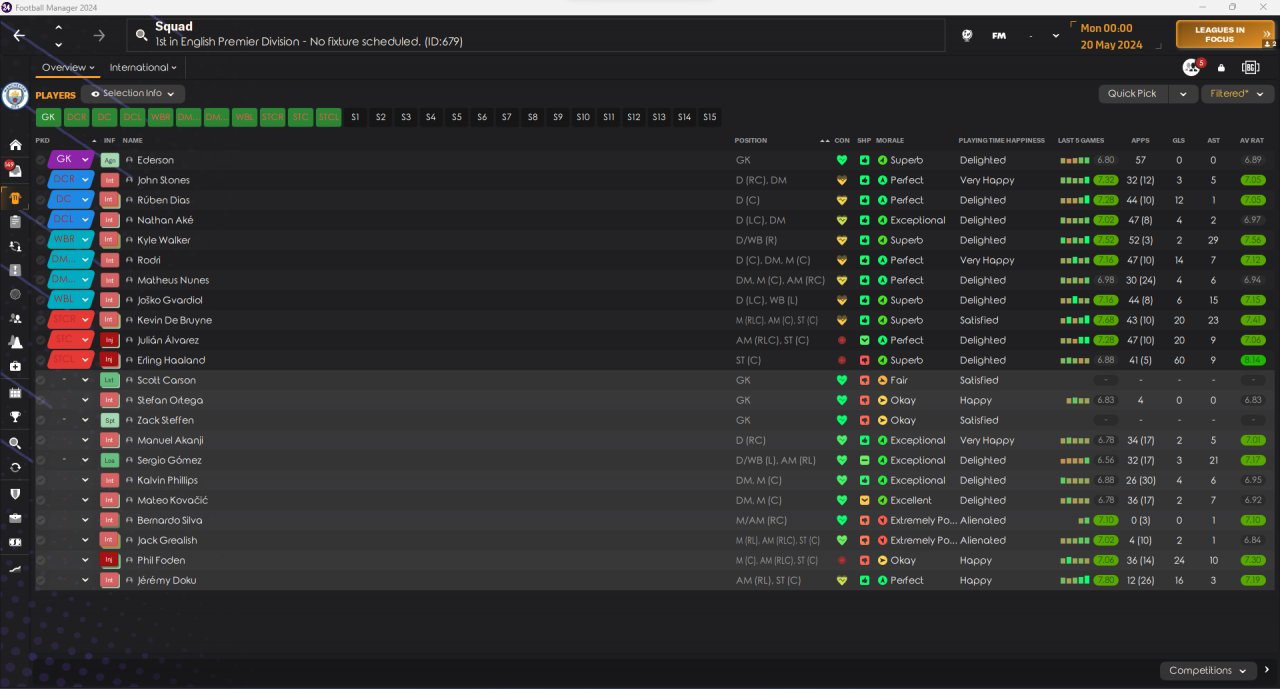
Task: Toggle selection circle for Kyle Walker row
Action: (x=41, y=240)
